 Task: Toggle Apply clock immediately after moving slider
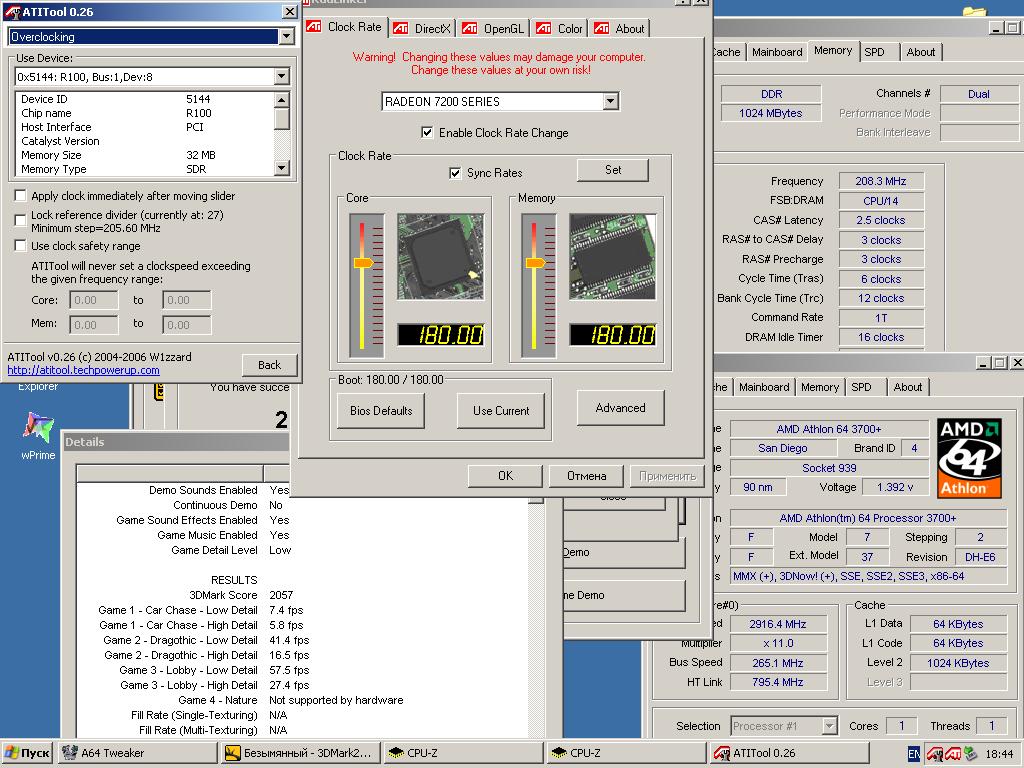point(21,195)
